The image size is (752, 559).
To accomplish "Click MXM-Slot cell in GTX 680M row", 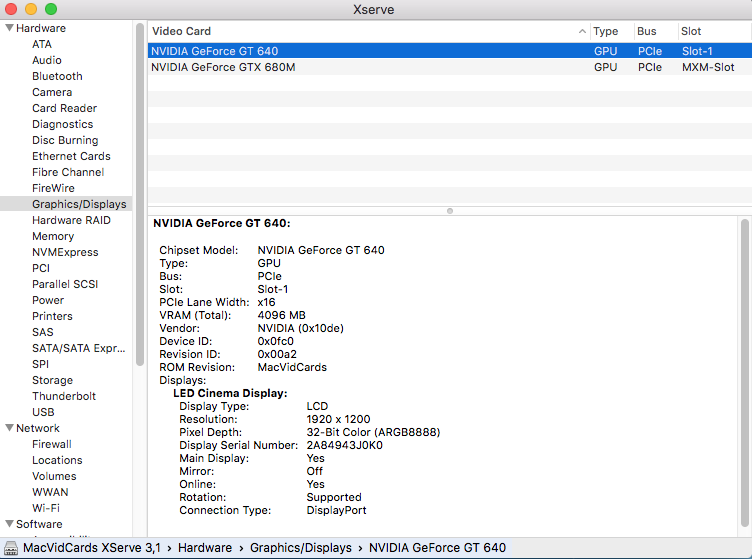I will [708, 67].
